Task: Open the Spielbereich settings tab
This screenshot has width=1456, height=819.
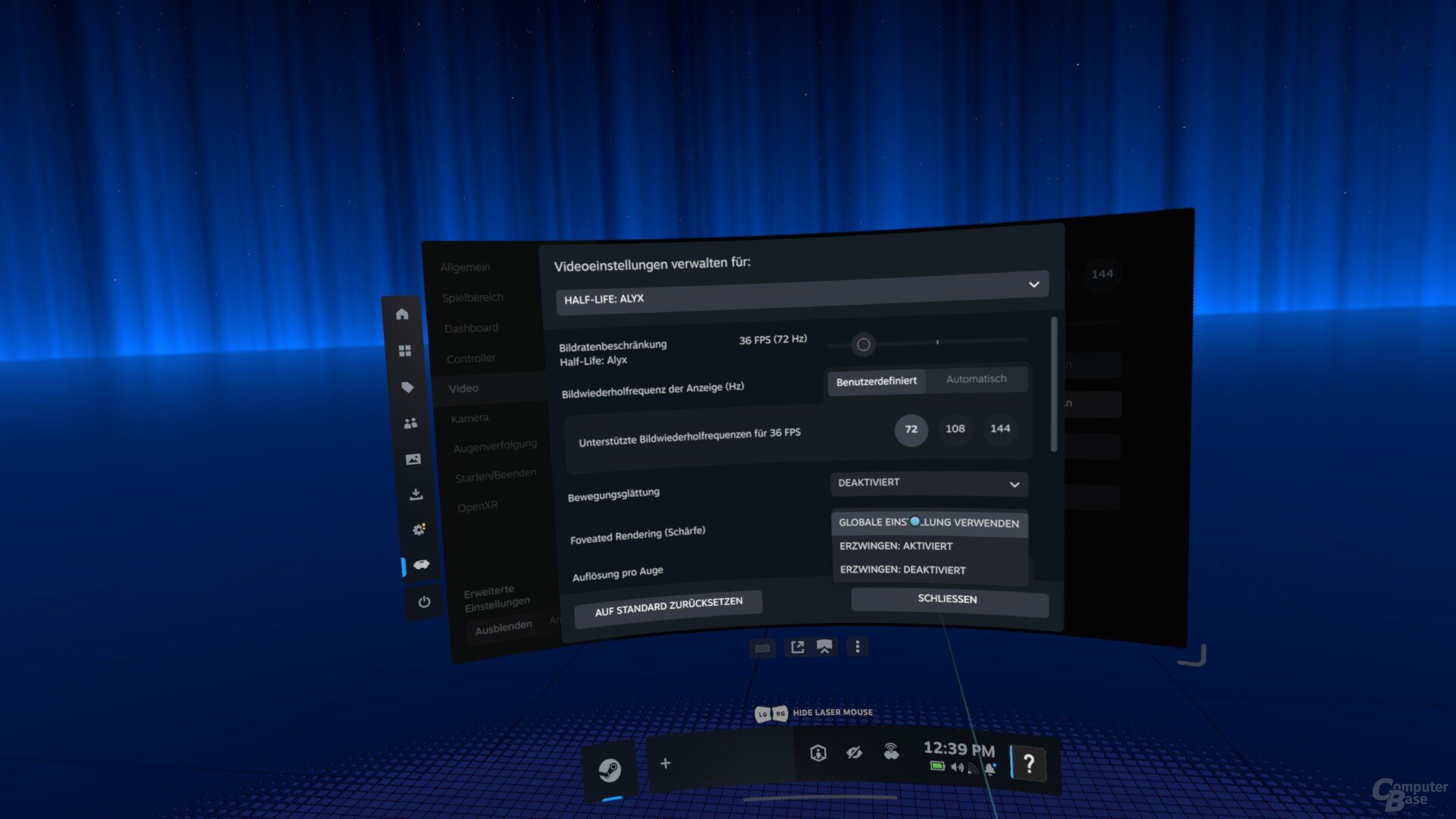Action: tap(472, 297)
